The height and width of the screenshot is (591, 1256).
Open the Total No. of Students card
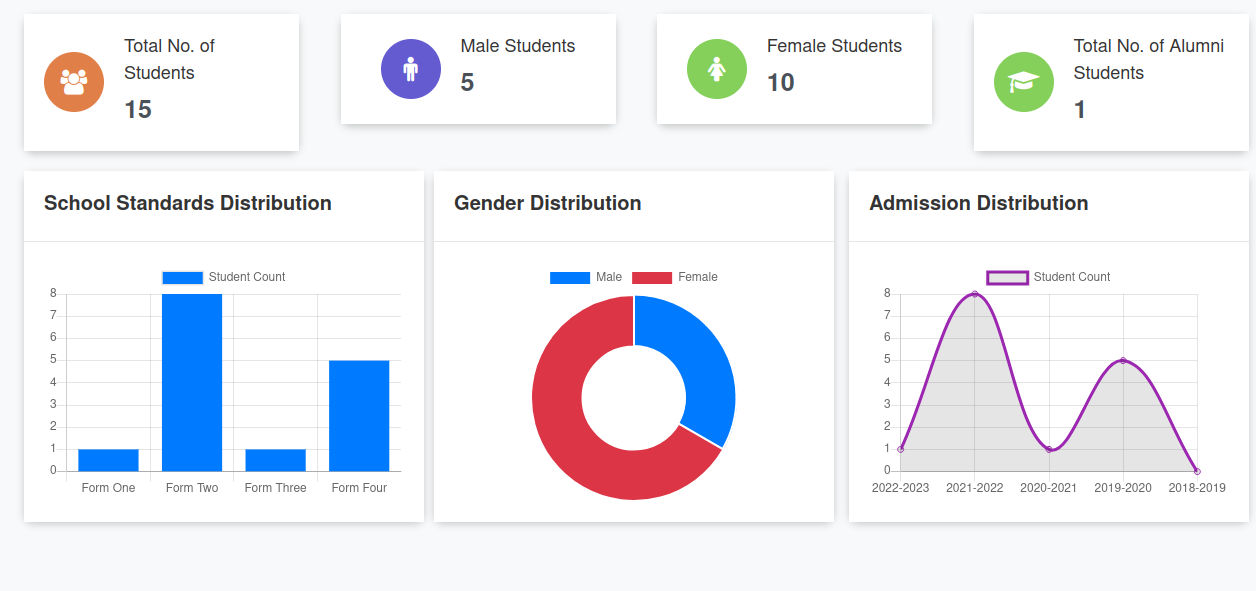(x=160, y=81)
